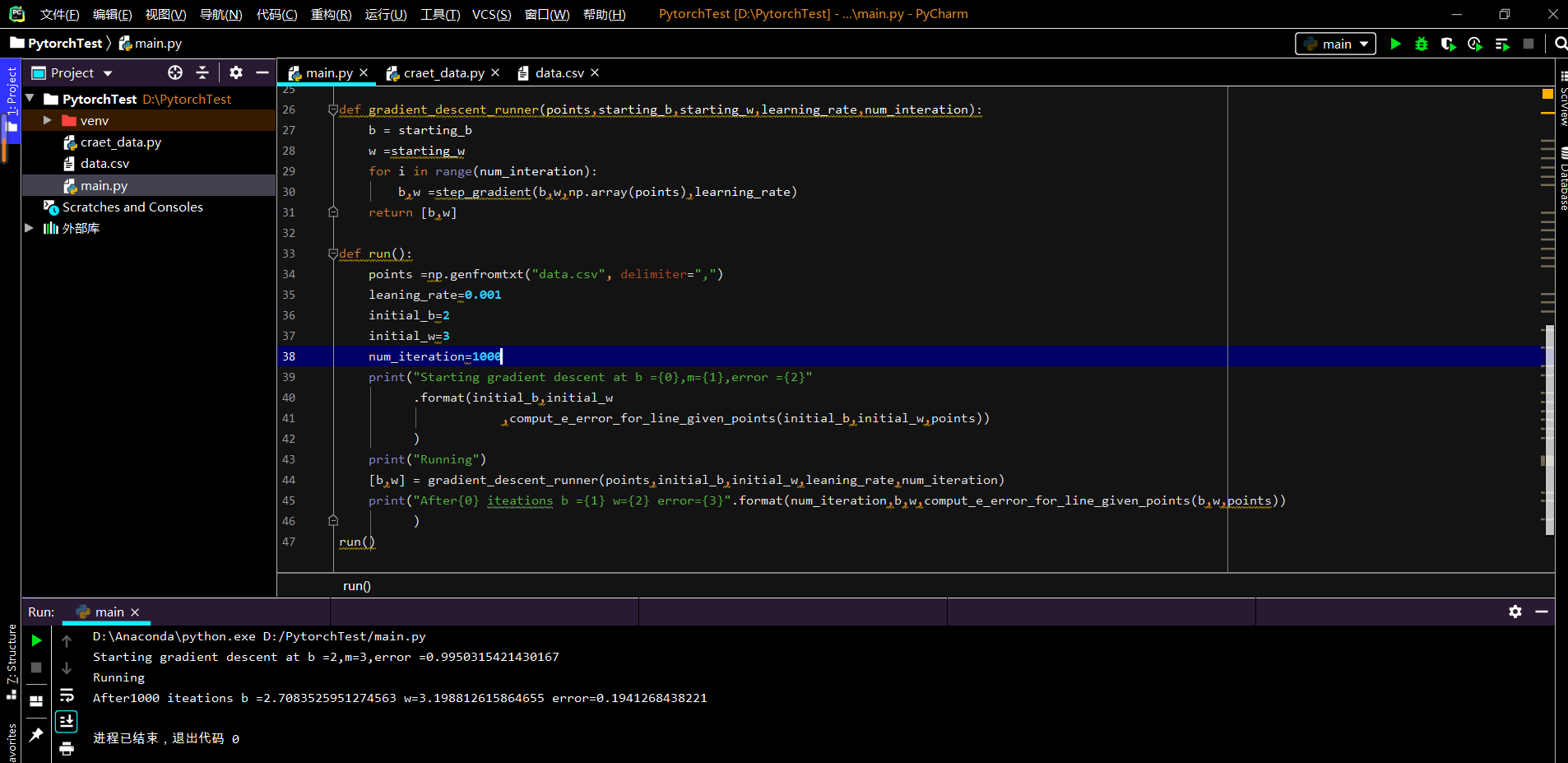Image resolution: width=1568 pixels, height=763 pixels.
Task: Pin the Run tab
Action: [x=36, y=735]
